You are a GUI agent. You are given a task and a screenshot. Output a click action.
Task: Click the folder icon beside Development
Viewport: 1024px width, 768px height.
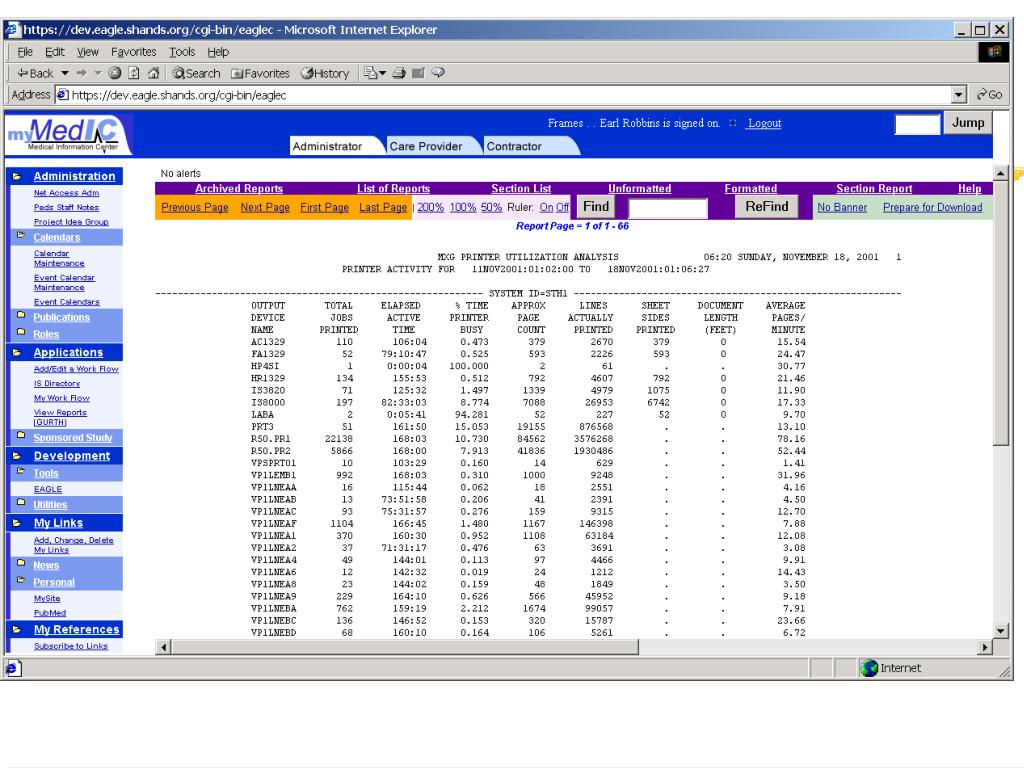(17, 456)
